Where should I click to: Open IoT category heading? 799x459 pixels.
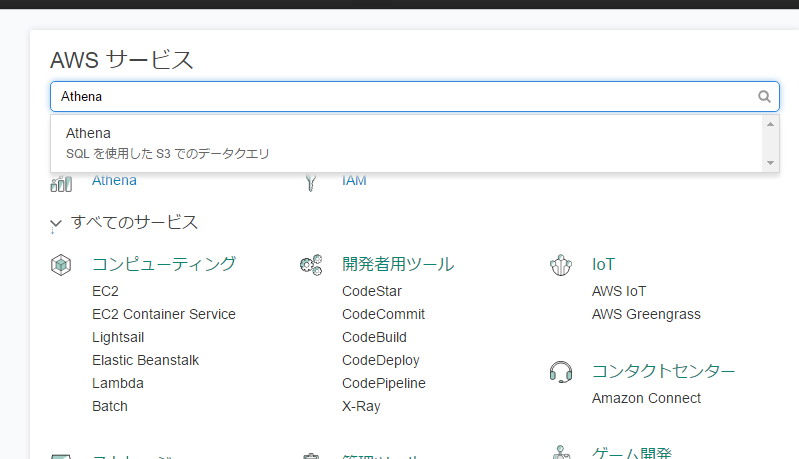(x=603, y=264)
